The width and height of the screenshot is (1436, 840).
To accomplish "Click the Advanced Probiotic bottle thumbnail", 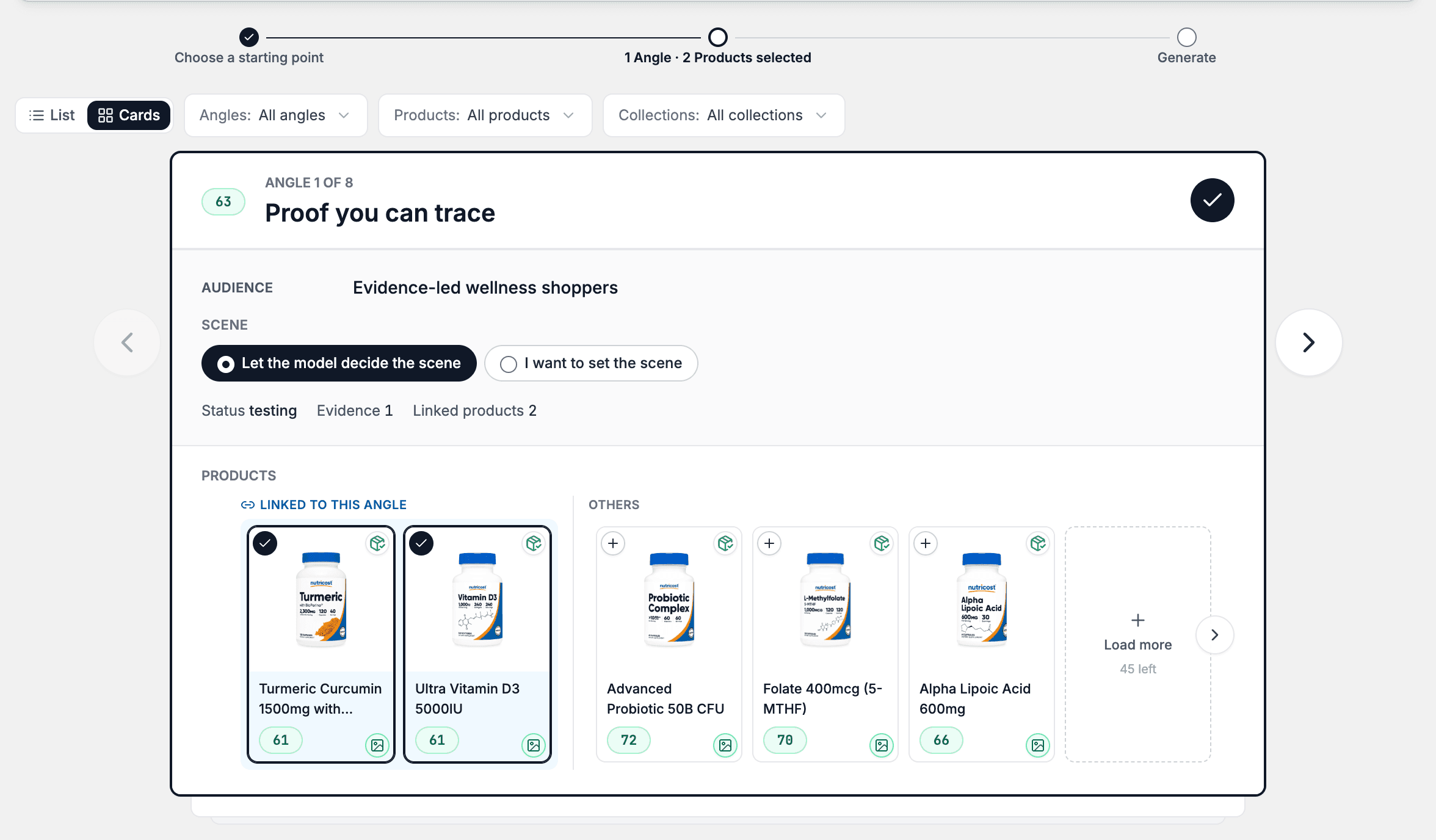I will (x=669, y=599).
